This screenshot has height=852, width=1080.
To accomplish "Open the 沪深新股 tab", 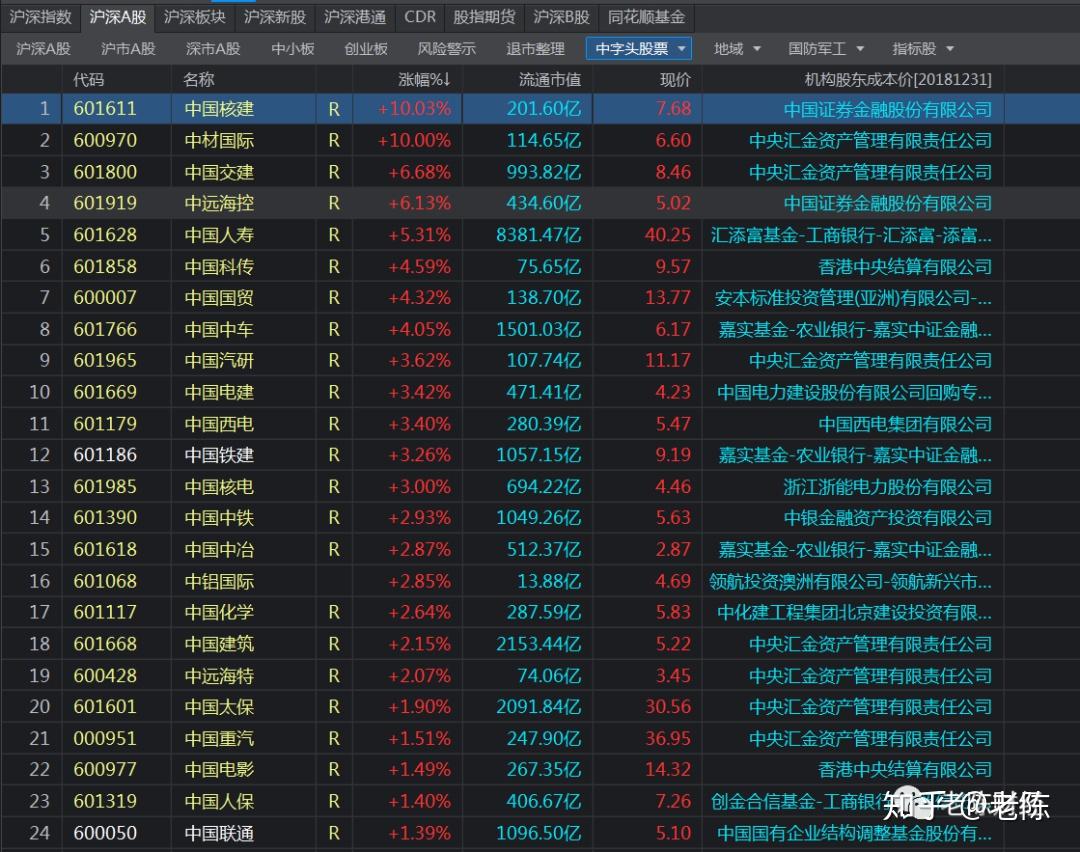I will click(x=275, y=17).
